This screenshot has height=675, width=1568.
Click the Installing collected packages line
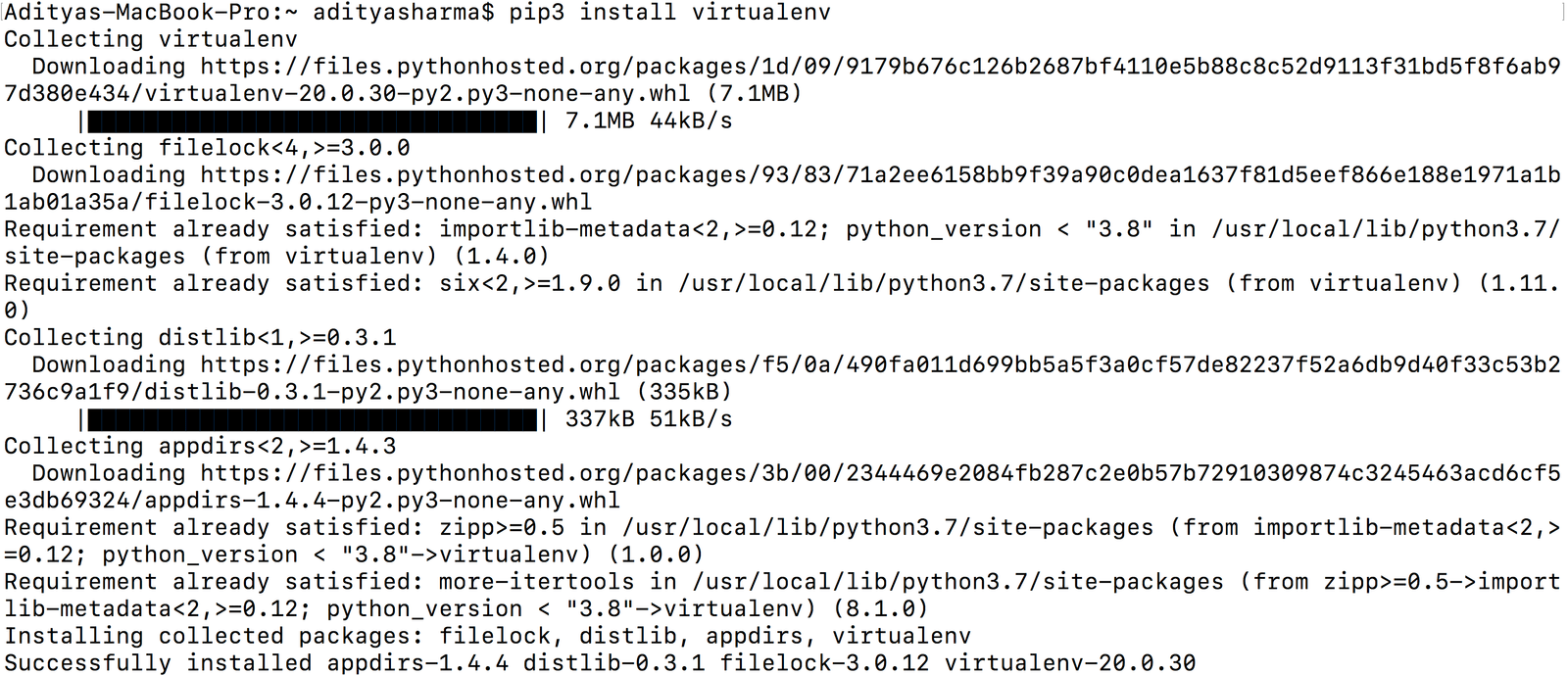(x=487, y=636)
